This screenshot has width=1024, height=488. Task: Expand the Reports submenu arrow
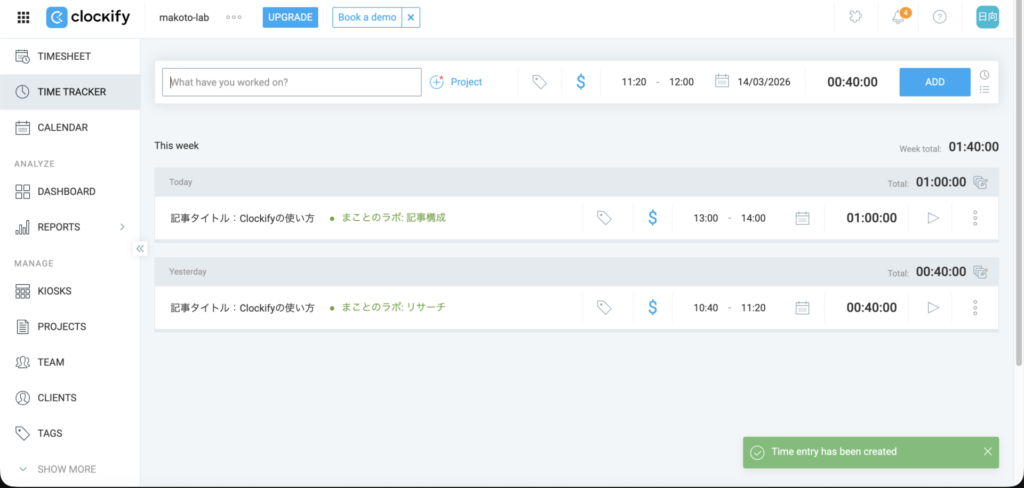pos(122,227)
